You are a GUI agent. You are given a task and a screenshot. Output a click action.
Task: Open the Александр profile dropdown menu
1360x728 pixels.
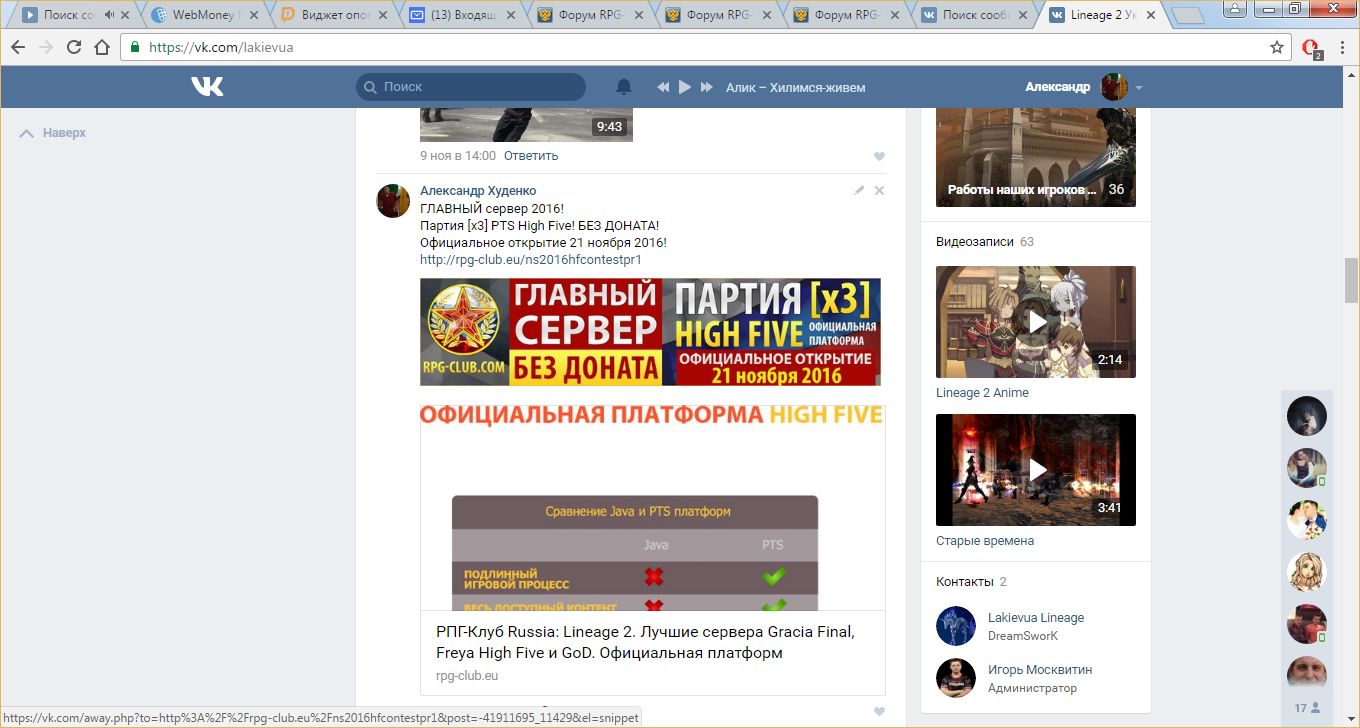1083,87
